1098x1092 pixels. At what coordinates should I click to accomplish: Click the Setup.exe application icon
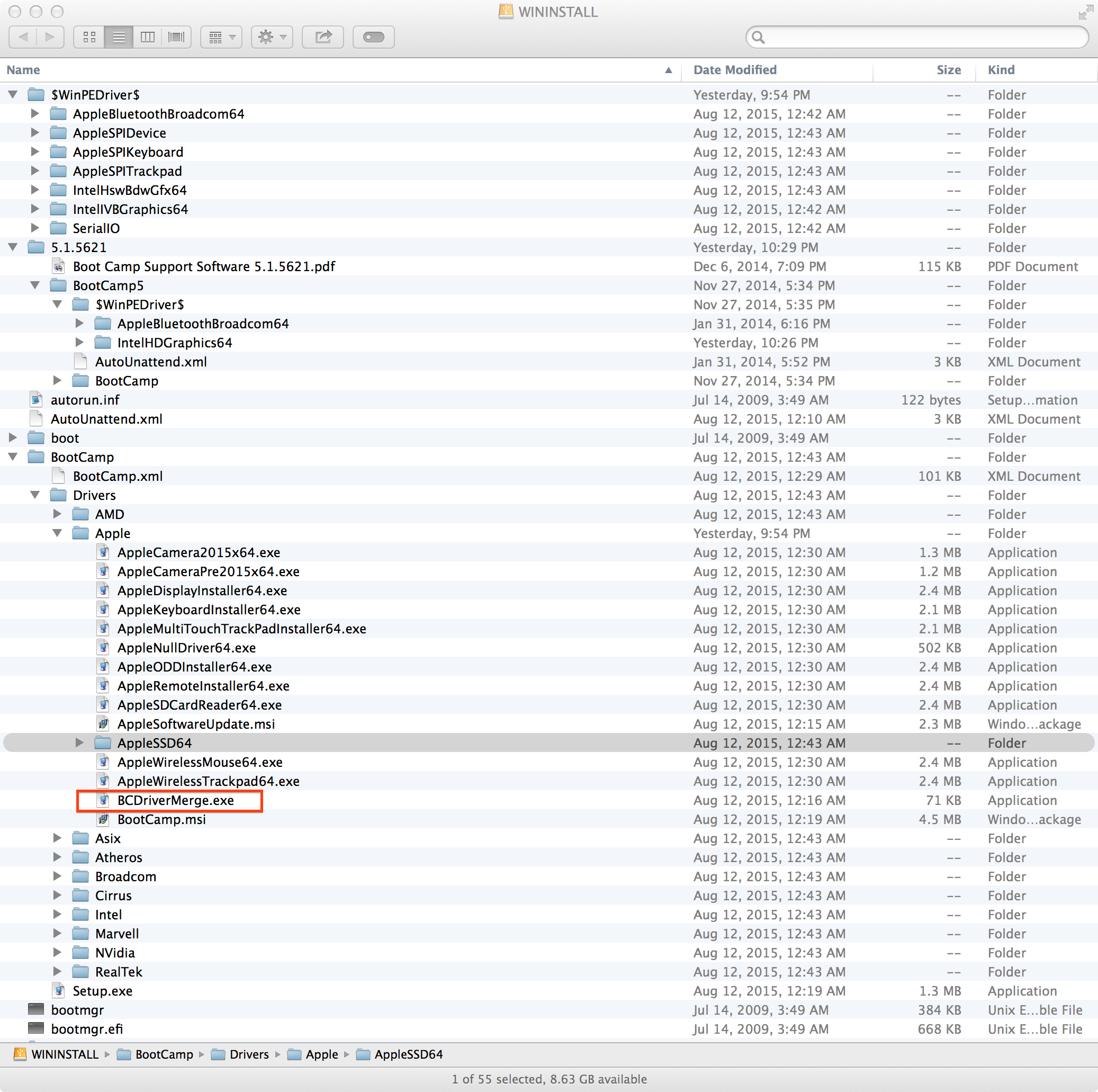[x=59, y=991]
